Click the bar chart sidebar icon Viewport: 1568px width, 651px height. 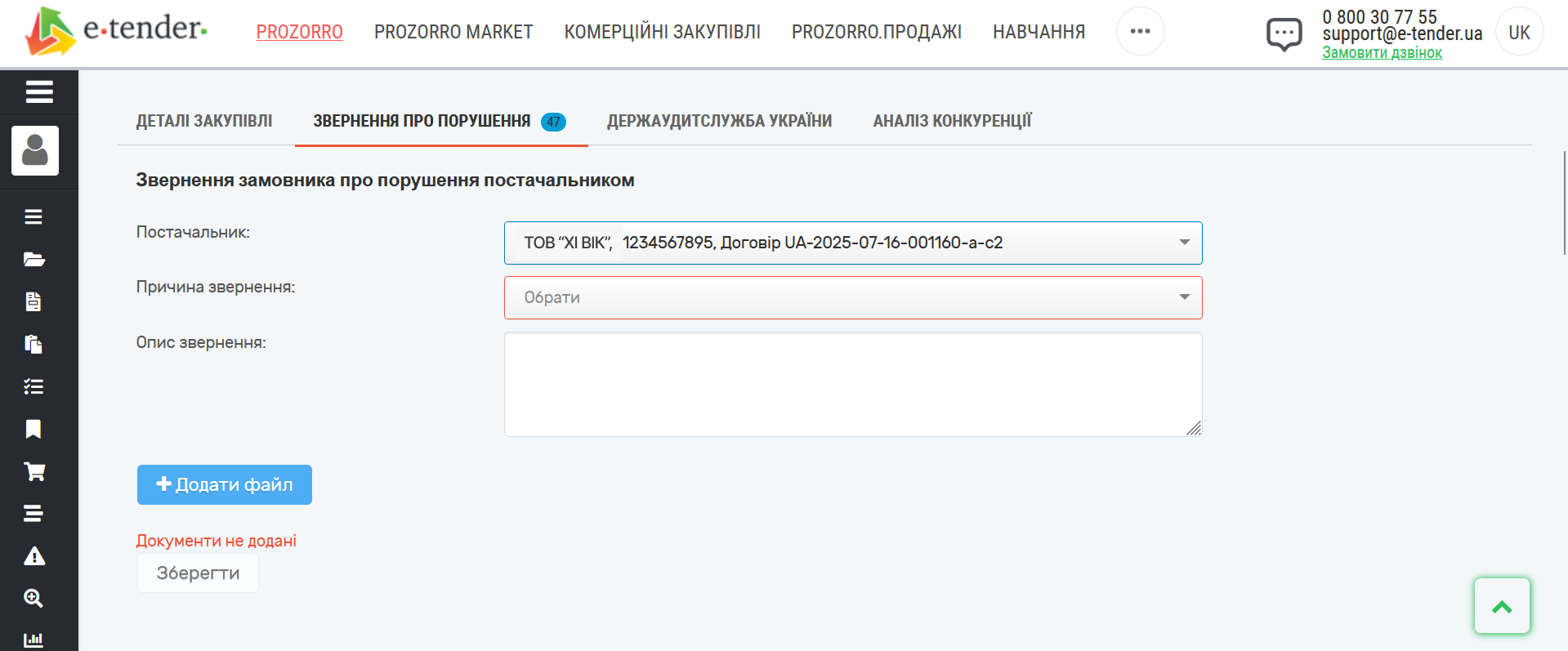[x=34, y=640]
